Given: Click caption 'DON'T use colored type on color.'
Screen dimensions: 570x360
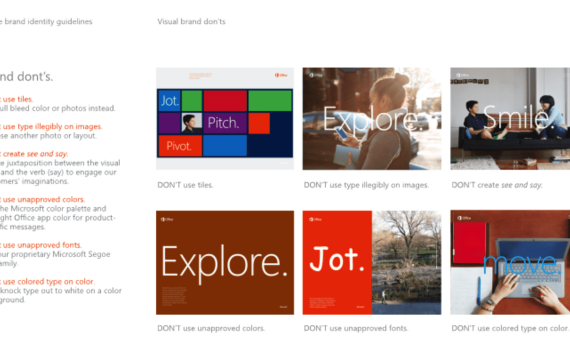Looking at the screenshot, I should 510,328.
